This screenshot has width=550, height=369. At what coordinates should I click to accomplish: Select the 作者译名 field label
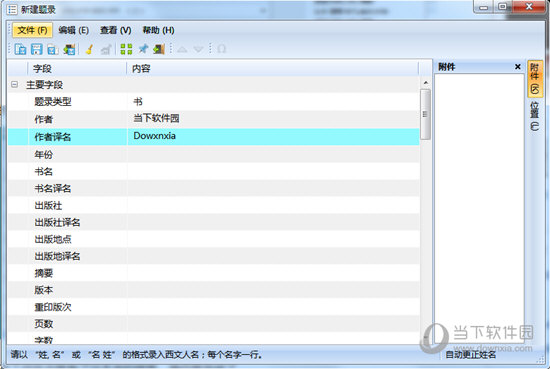53,137
